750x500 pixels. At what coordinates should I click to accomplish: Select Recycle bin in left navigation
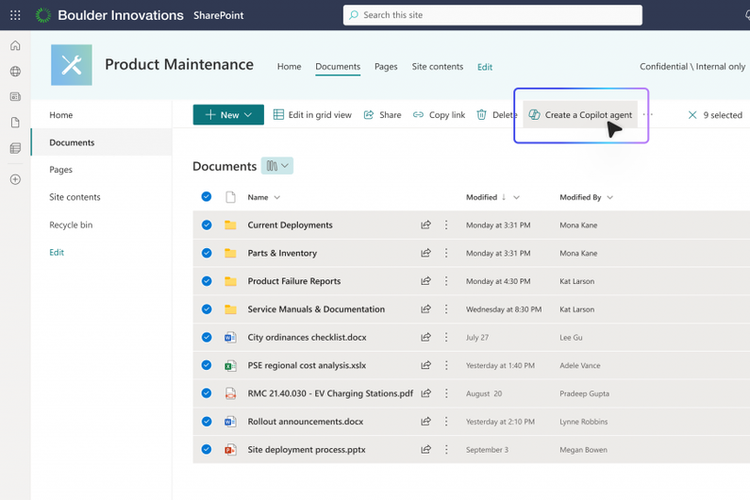[71, 225]
